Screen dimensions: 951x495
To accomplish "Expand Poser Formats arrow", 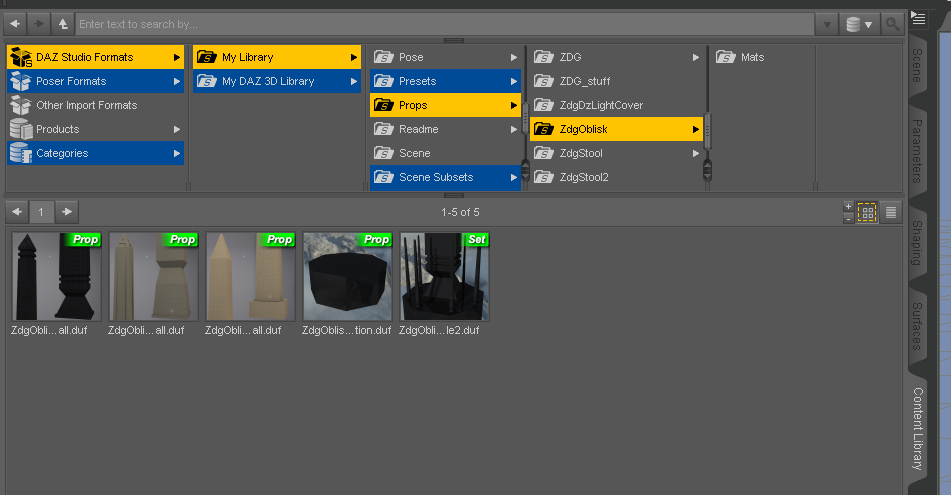I will click(176, 81).
